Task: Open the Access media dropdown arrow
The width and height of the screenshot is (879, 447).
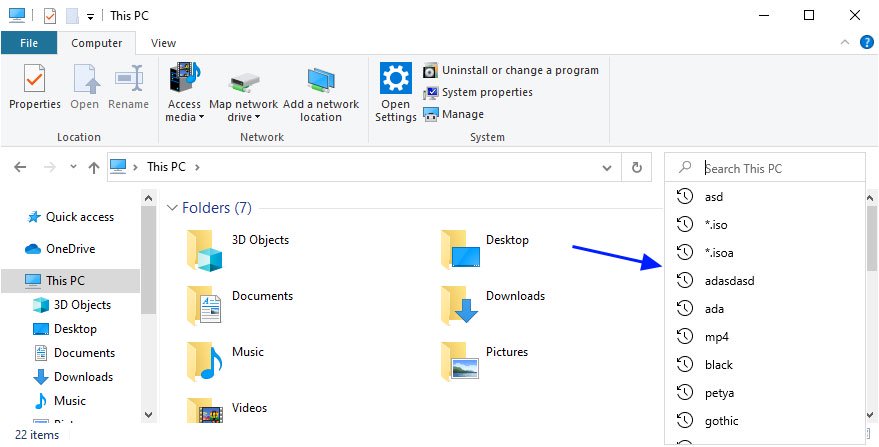Action: pyautogui.click(x=201, y=118)
